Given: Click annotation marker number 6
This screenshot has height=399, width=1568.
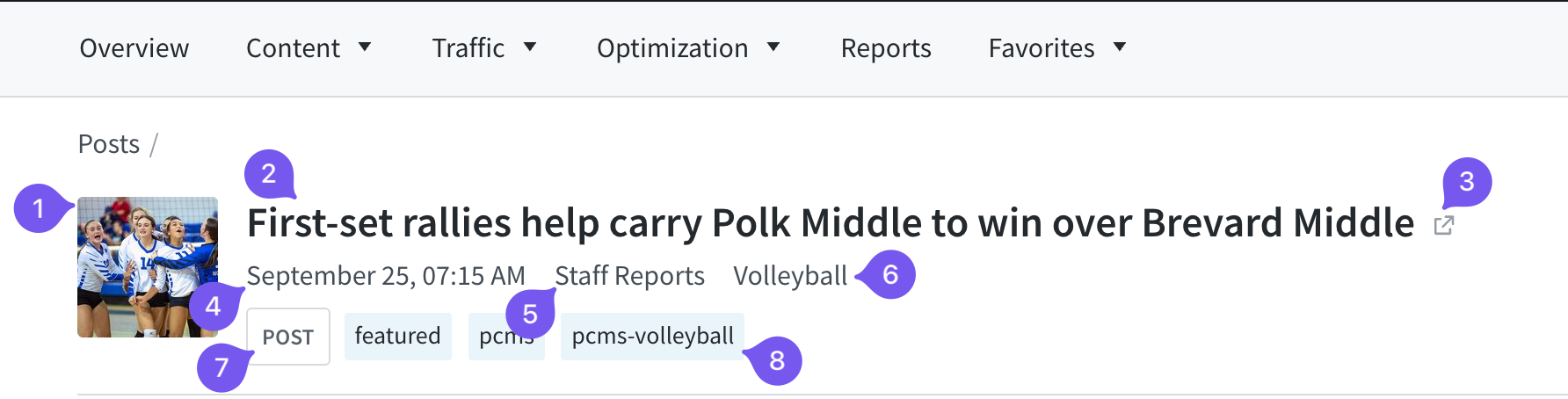Looking at the screenshot, I should (889, 275).
